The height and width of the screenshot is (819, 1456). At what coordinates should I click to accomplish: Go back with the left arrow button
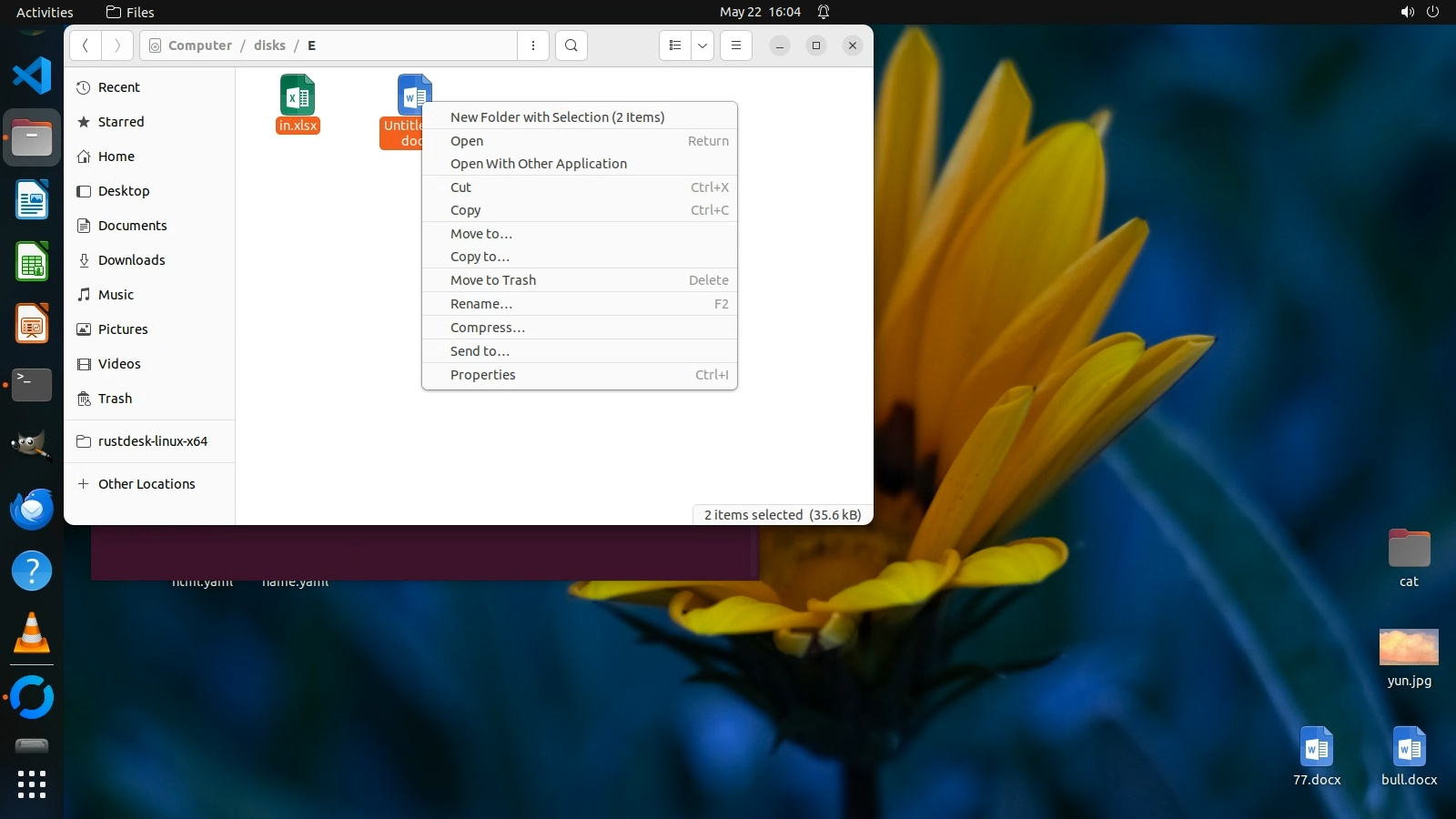tap(86, 45)
